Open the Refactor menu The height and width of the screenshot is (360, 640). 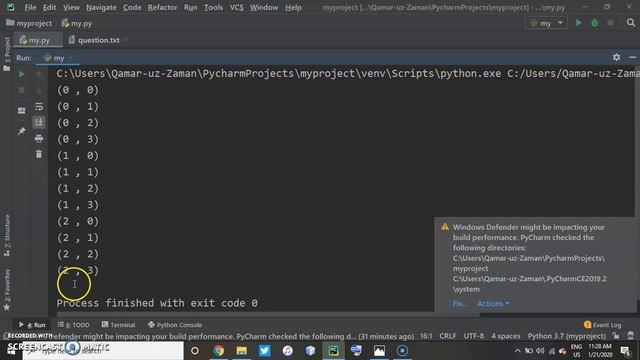(162, 7)
